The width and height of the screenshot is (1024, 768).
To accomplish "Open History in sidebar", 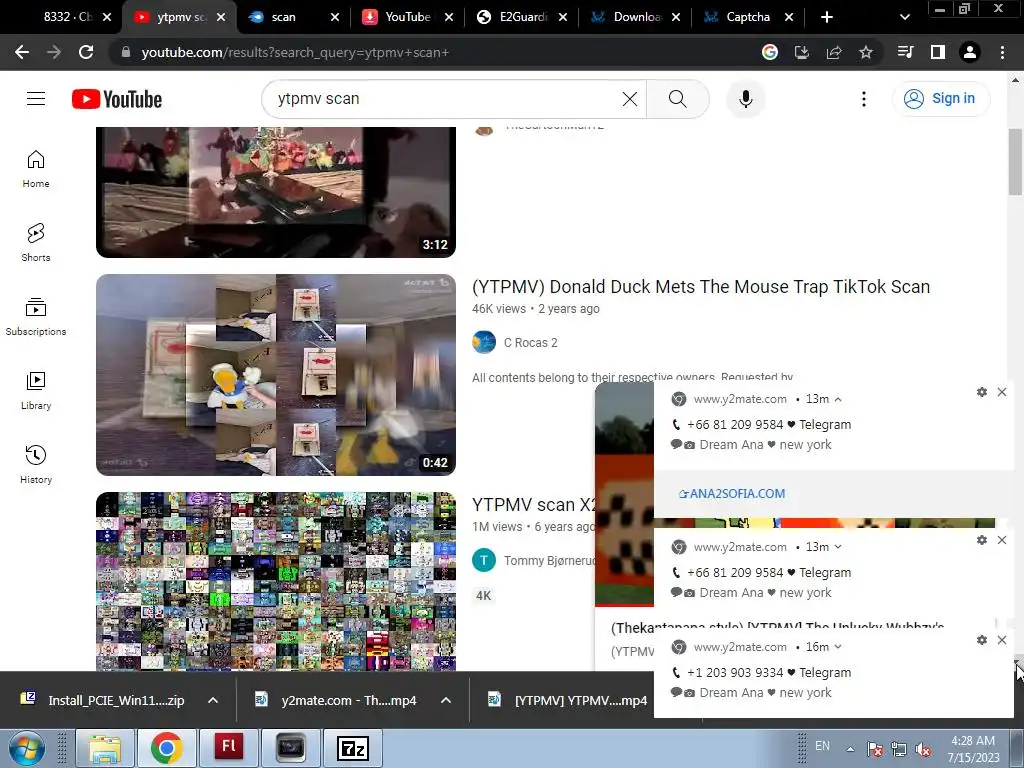I will tap(36, 464).
